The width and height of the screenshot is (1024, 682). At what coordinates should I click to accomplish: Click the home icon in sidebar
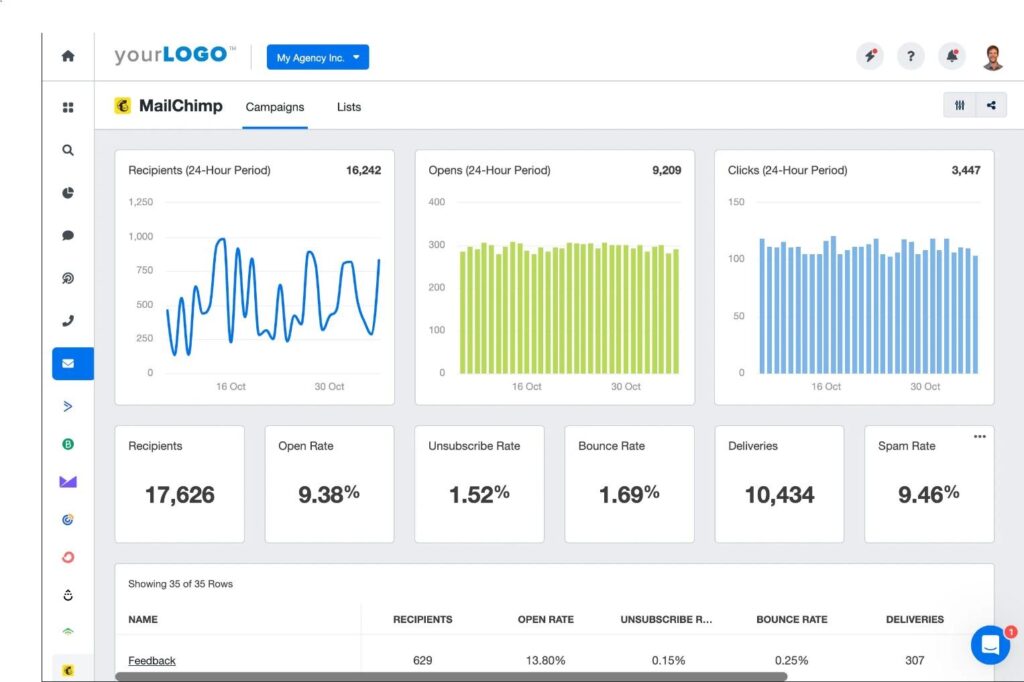(x=68, y=57)
